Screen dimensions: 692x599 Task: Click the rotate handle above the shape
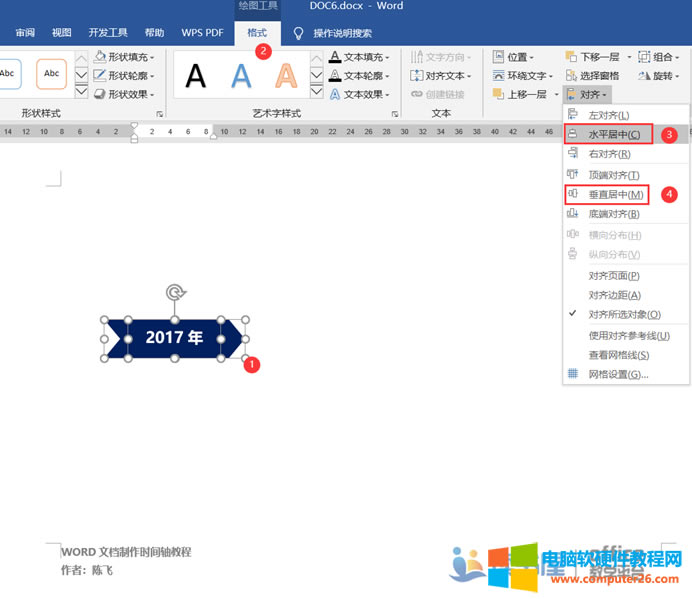click(175, 292)
